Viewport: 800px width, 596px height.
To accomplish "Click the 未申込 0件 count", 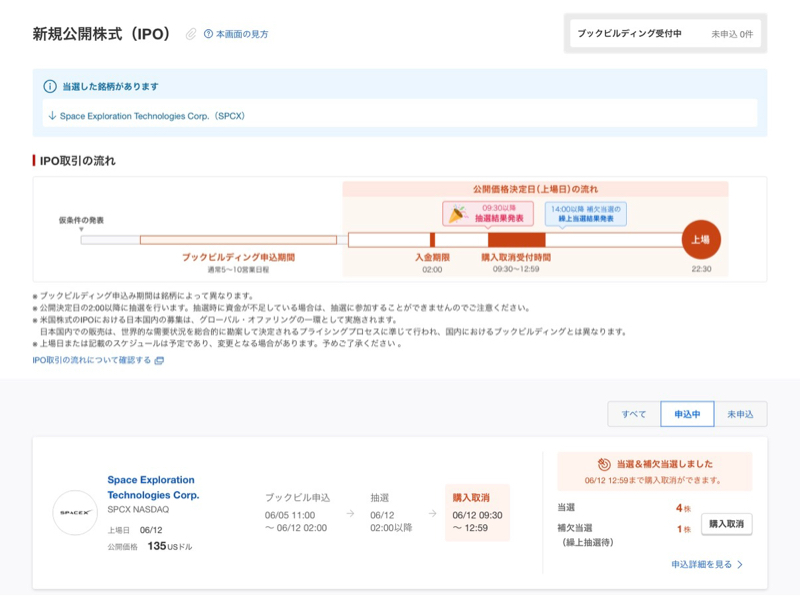I will pyautogui.click(x=732, y=34).
